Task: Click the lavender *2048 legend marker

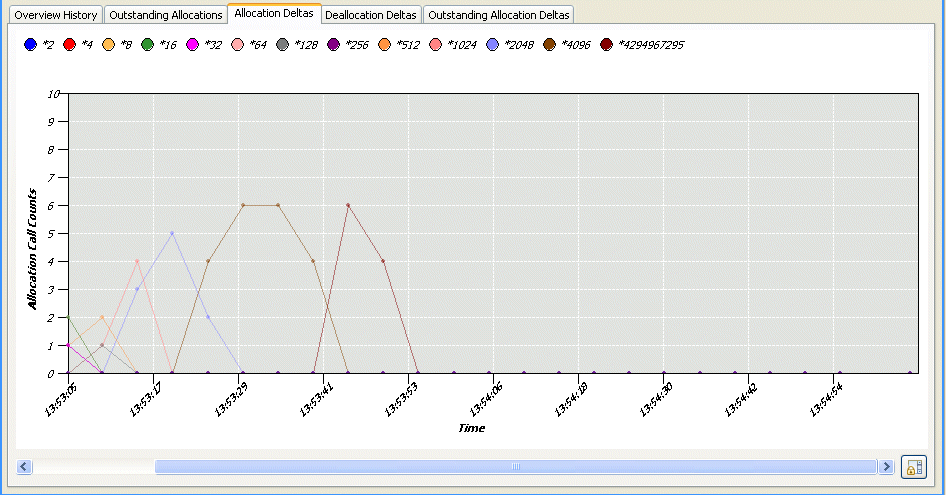Action: pyautogui.click(x=492, y=45)
